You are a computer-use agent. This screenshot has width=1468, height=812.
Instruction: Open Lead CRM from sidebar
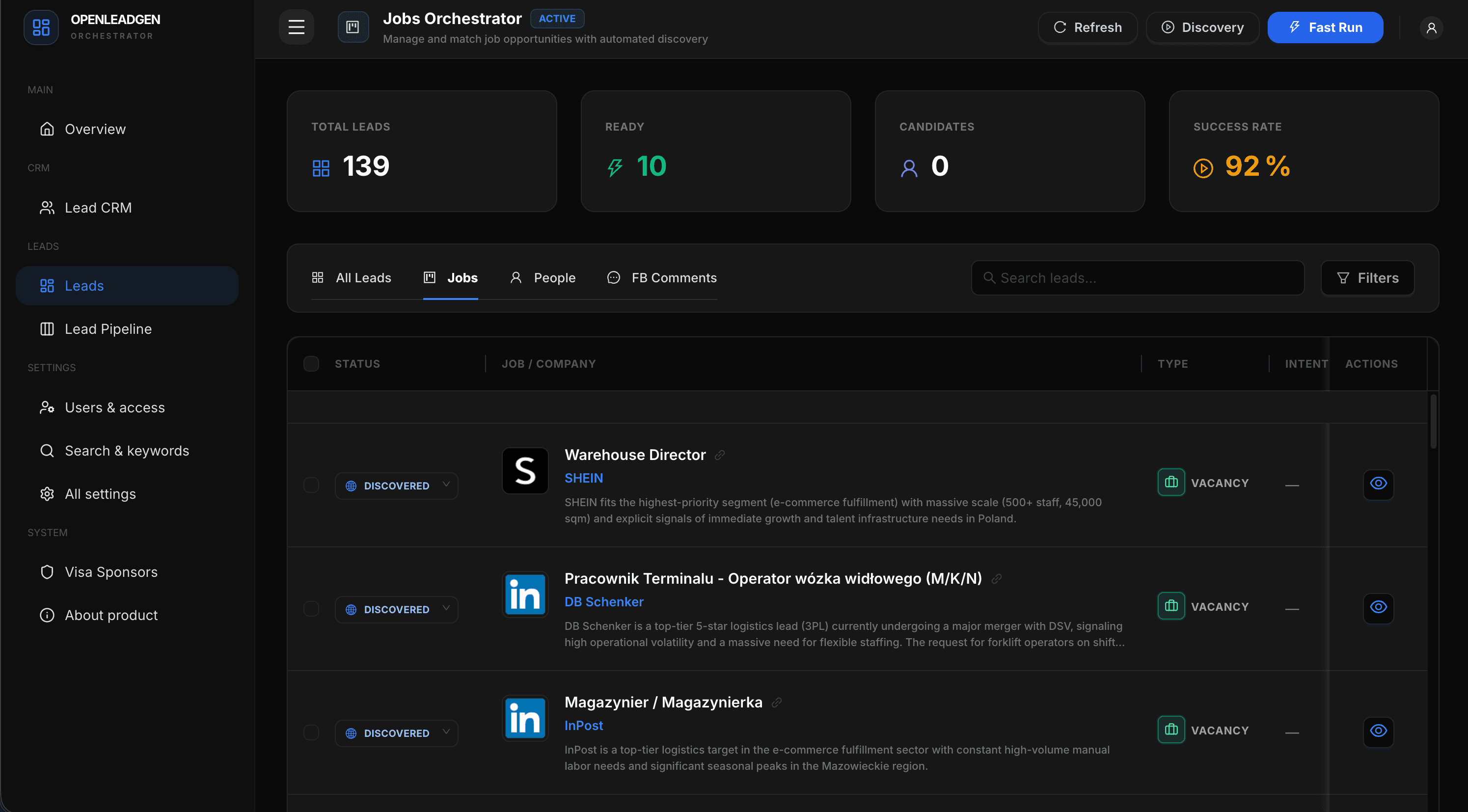127,207
